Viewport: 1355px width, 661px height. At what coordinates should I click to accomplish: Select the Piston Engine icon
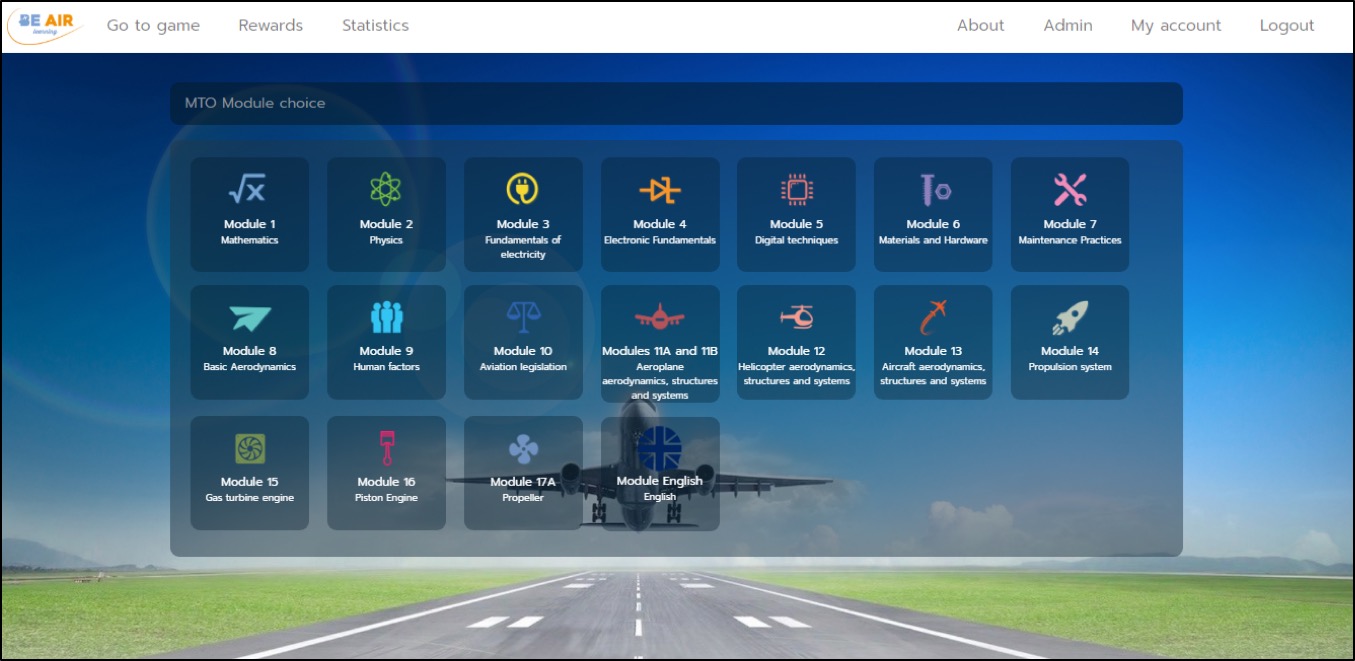tap(386, 448)
